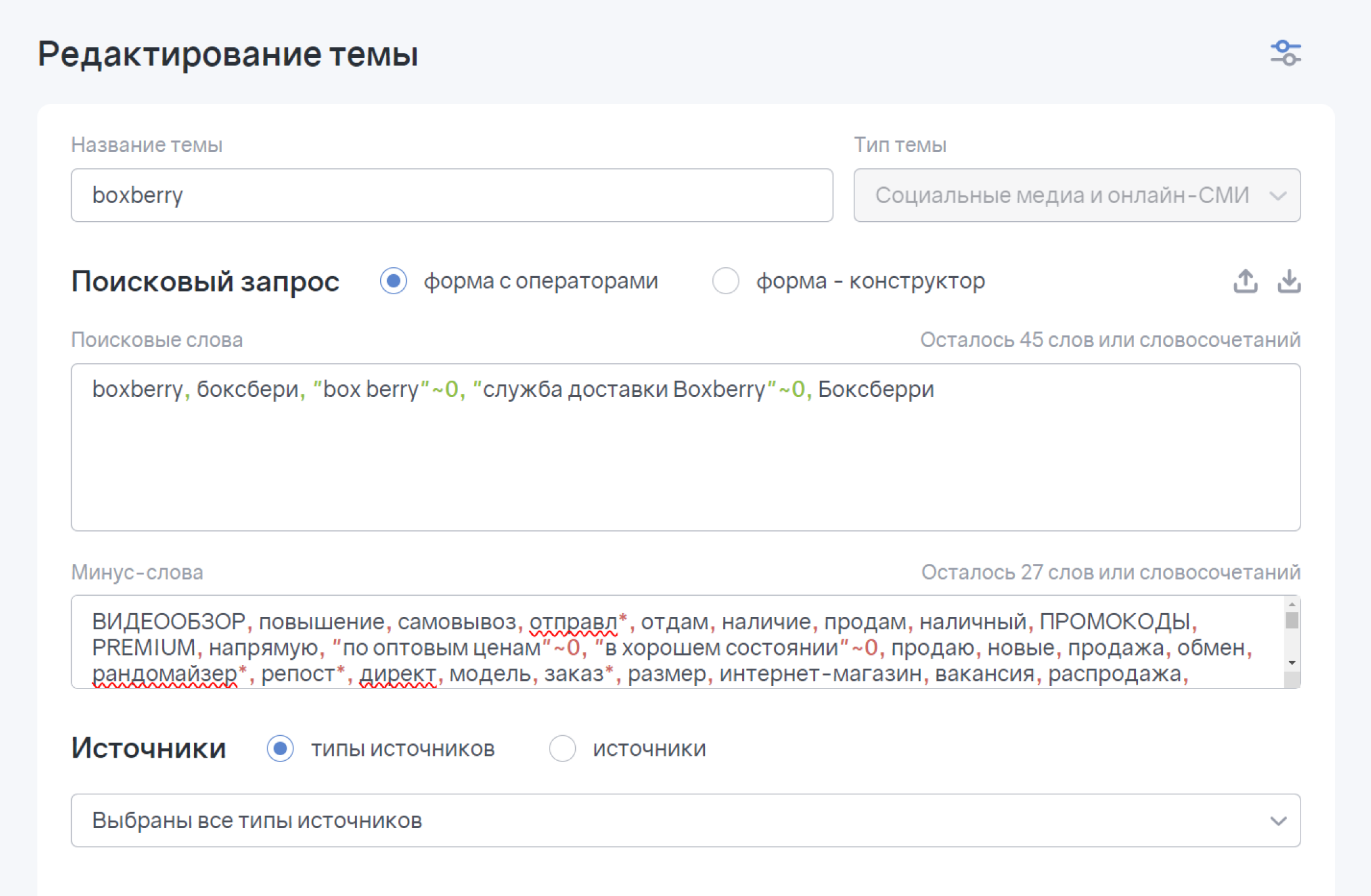
Task: Click the "Редактирование темы" page heading
Action: coord(228,54)
